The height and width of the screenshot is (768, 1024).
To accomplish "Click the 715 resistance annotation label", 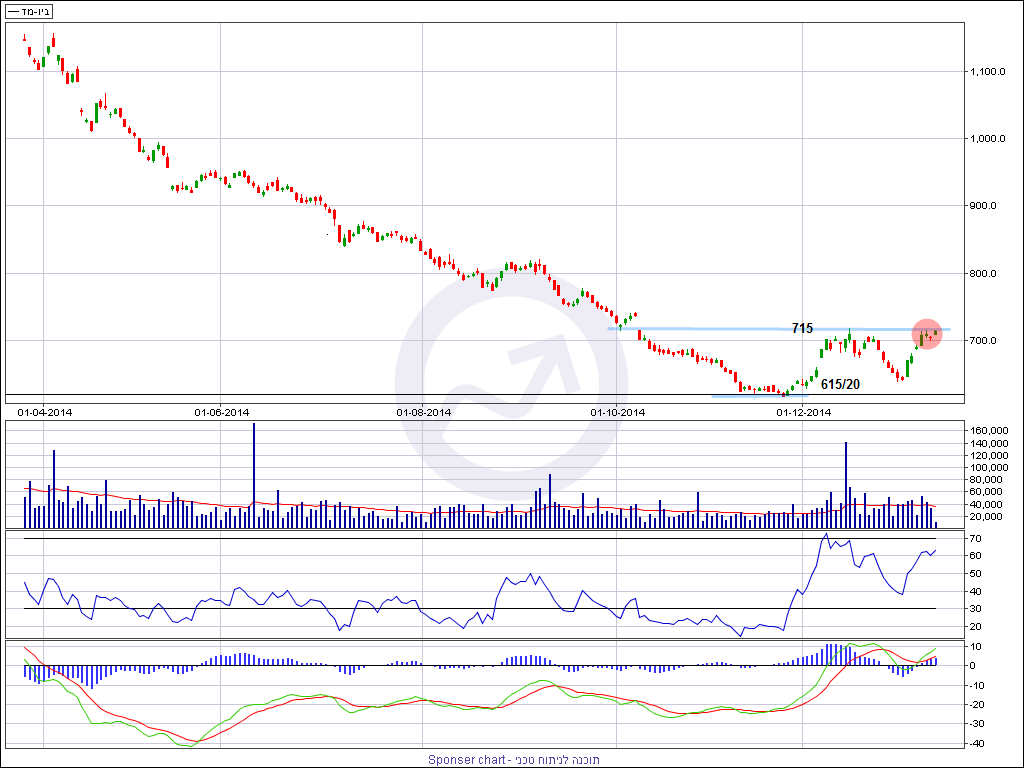I will pyautogui.click(x=802, y=328).
